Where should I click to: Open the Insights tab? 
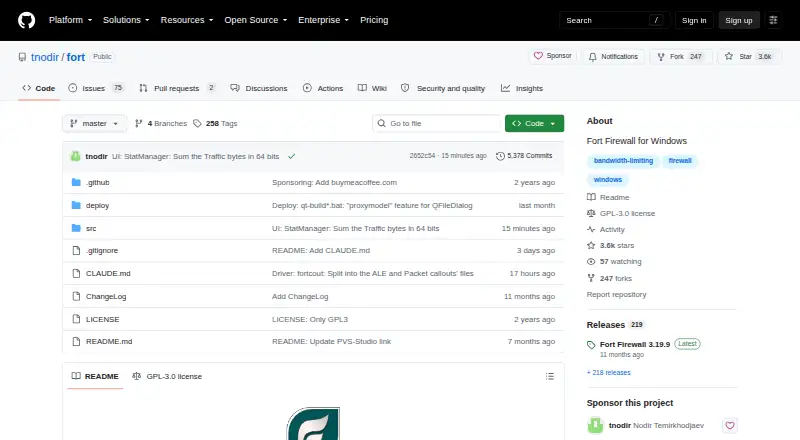point(522,88)
